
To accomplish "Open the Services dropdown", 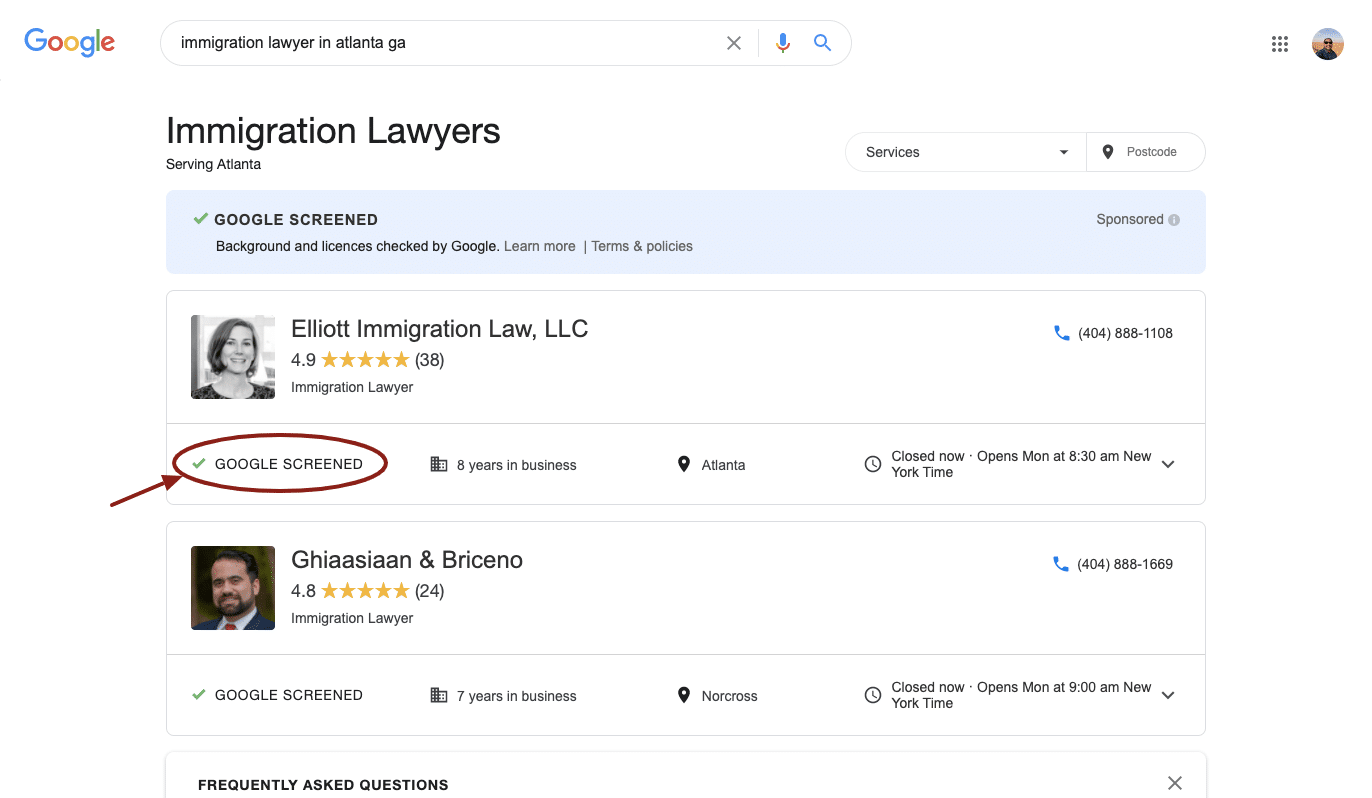I will pyautogui.click(x=965, y=152).
